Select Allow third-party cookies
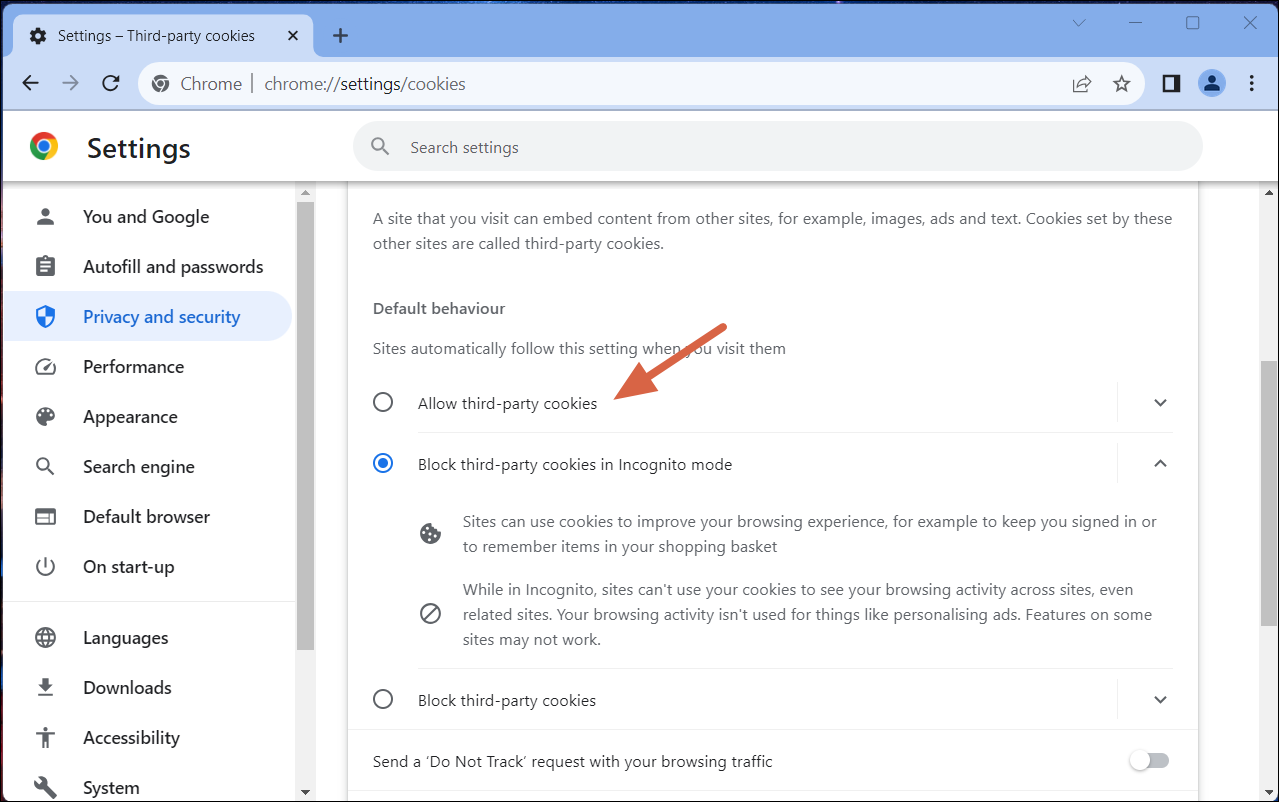This screenshot has width=1279, height=802. 383,401
